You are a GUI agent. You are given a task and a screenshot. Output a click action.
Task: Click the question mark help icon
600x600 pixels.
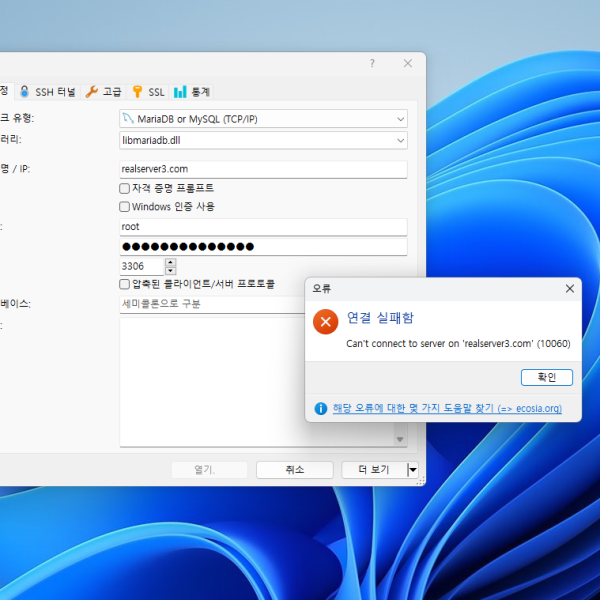point(372,63)
